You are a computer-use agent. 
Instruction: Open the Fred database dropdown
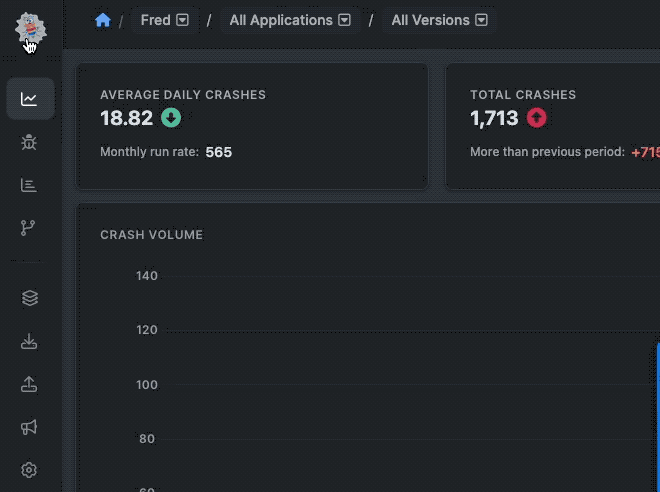click(164, 20)
